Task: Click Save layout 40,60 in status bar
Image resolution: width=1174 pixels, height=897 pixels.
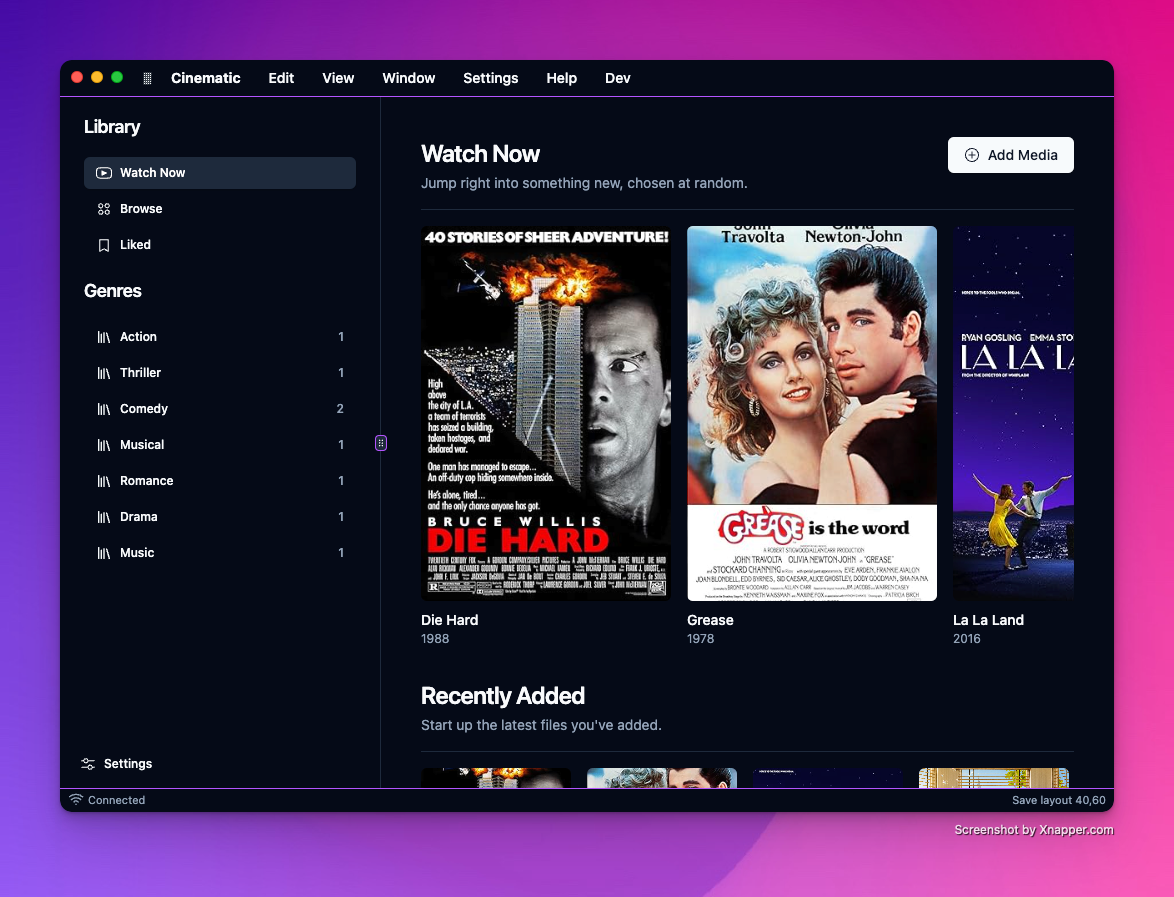Action: [1059, 800]
